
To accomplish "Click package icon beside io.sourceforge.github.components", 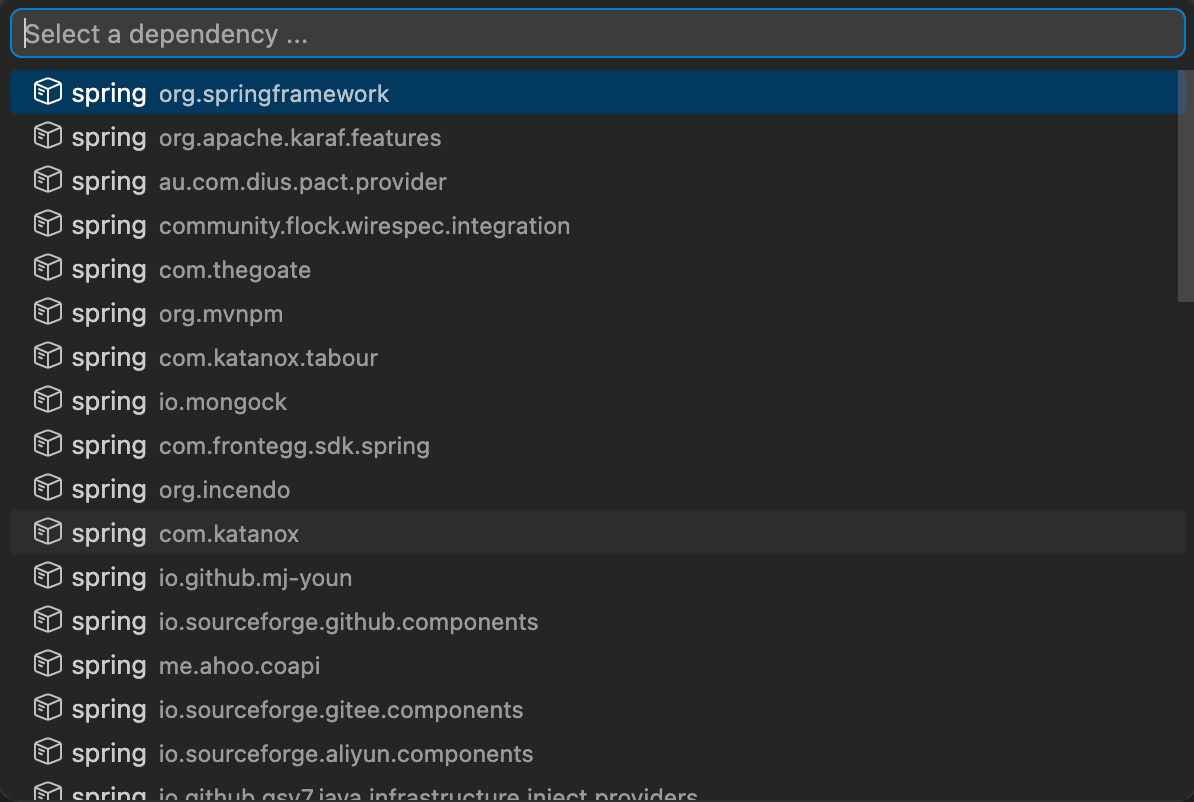I will (48, 621).
